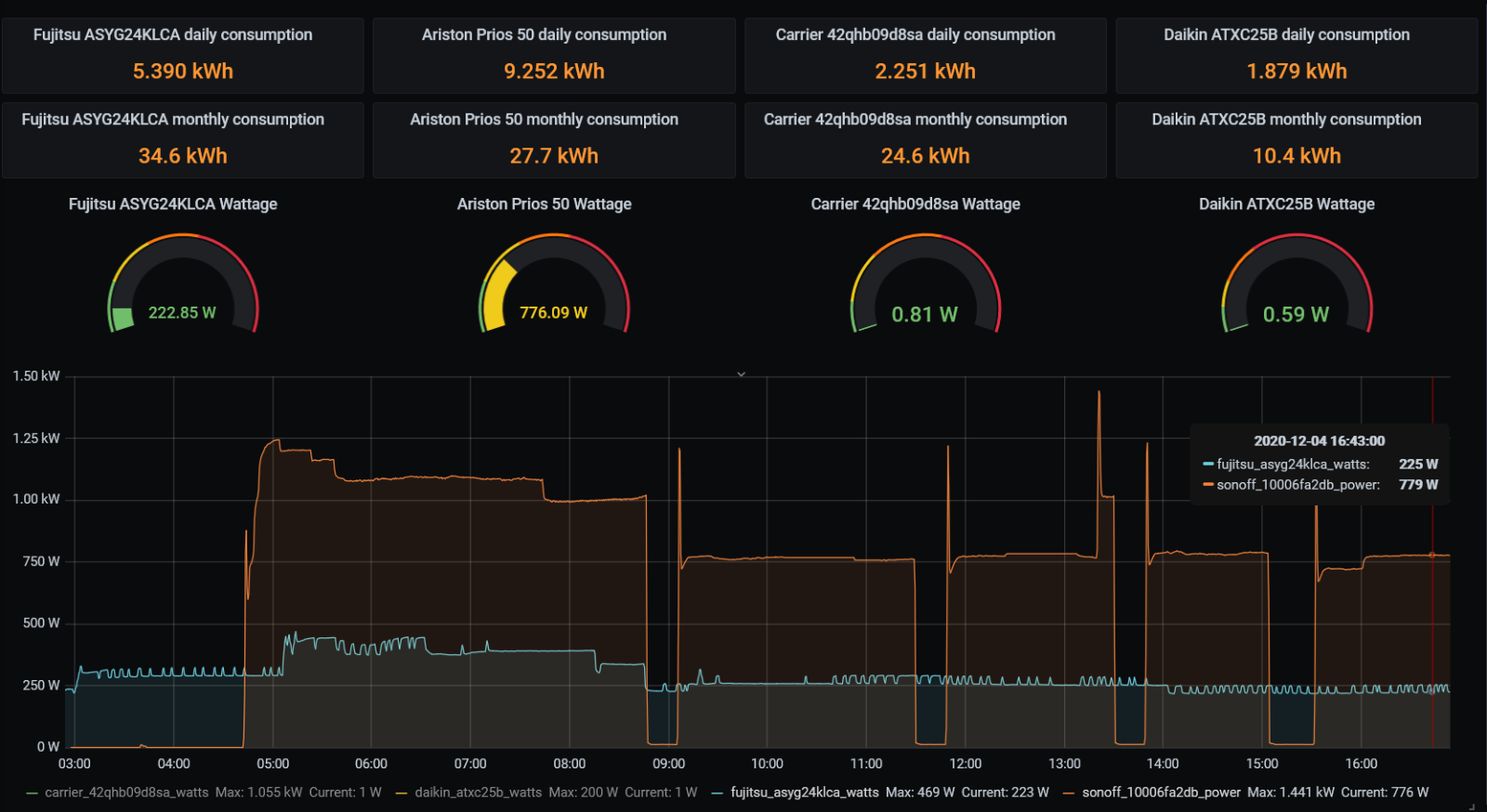1487x812 pixels.
Task: Click the 09:00 x-axis time label
Action: (x=668, y=764)
